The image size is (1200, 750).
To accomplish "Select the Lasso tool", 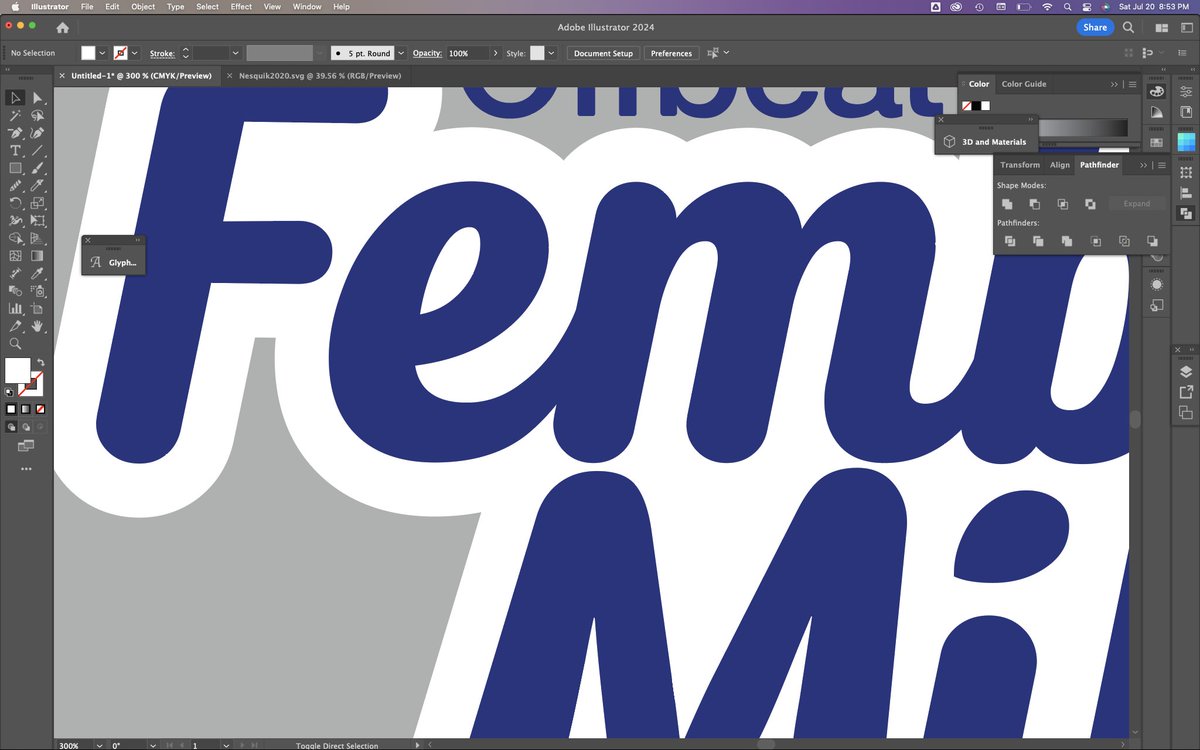I will pyautogui.click(x=37, y=115).
